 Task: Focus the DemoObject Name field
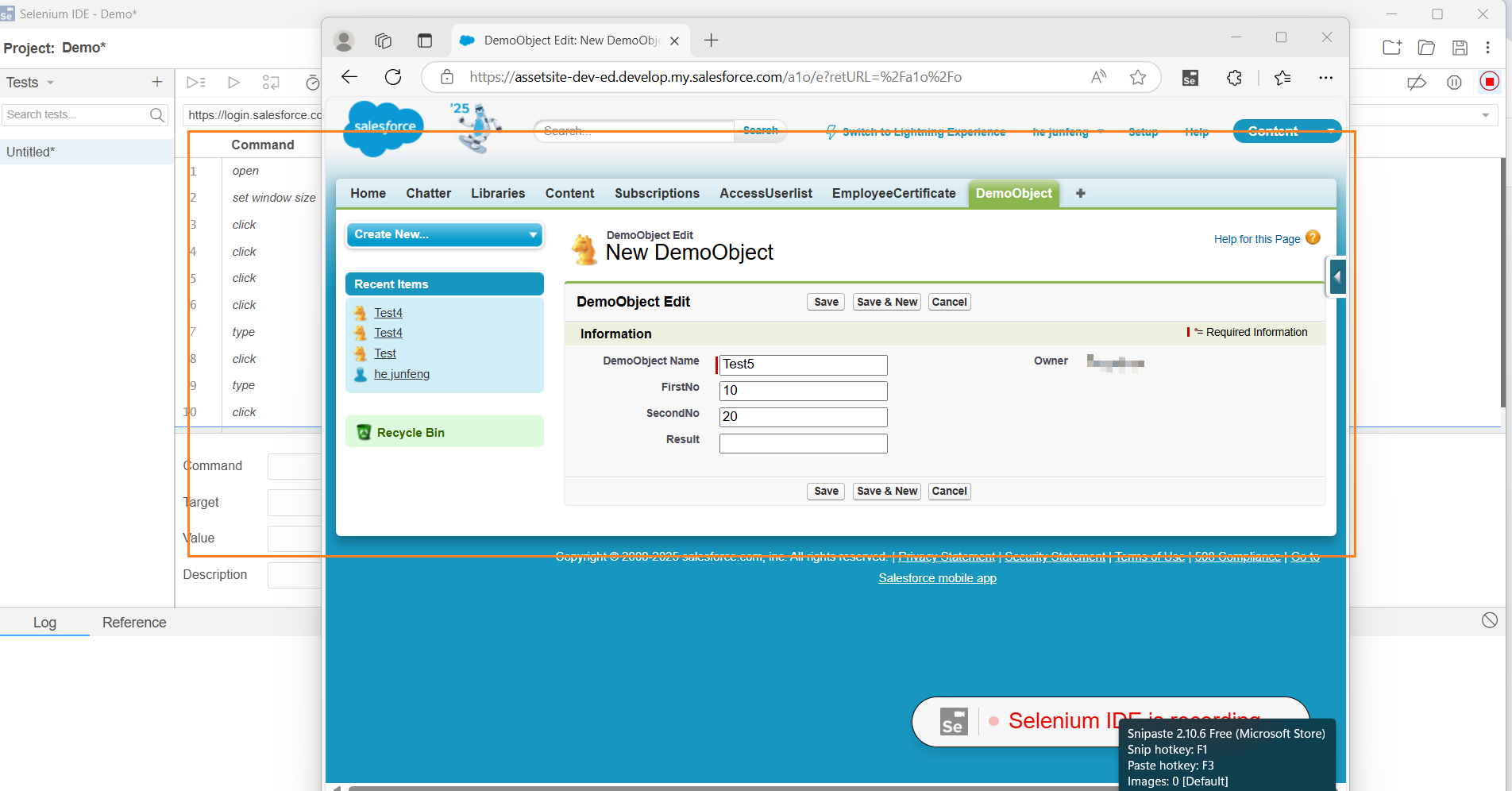pos(803,365)
